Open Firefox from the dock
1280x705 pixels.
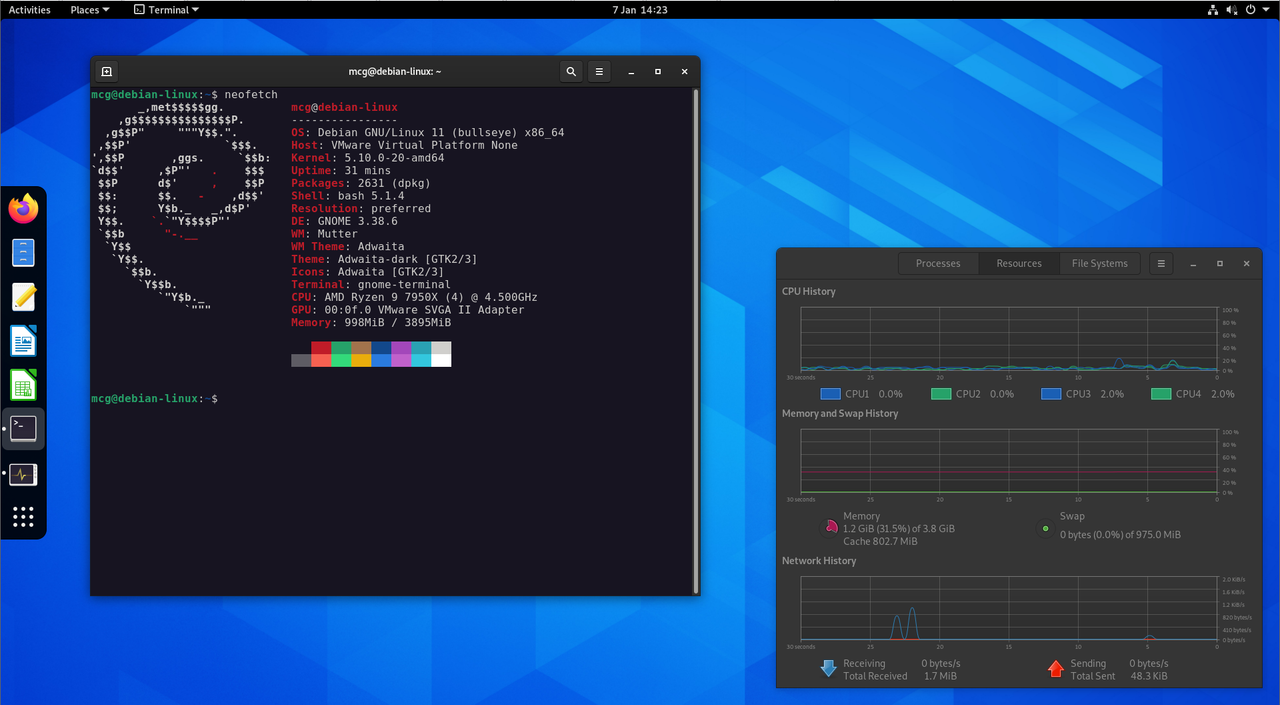coord(23,209)
